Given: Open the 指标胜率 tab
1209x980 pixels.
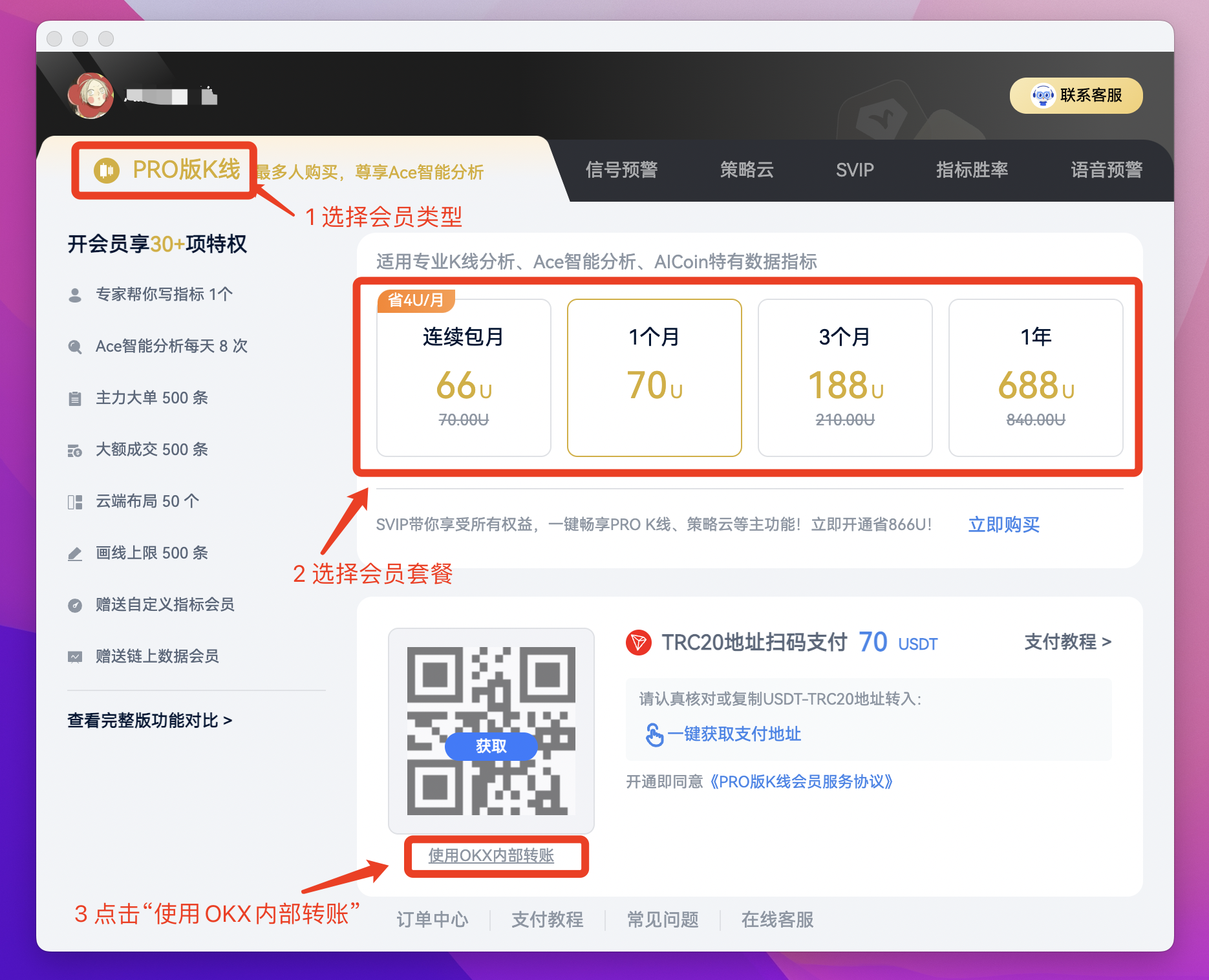Looking at the screenshot, I should click(x=972, y=170).
